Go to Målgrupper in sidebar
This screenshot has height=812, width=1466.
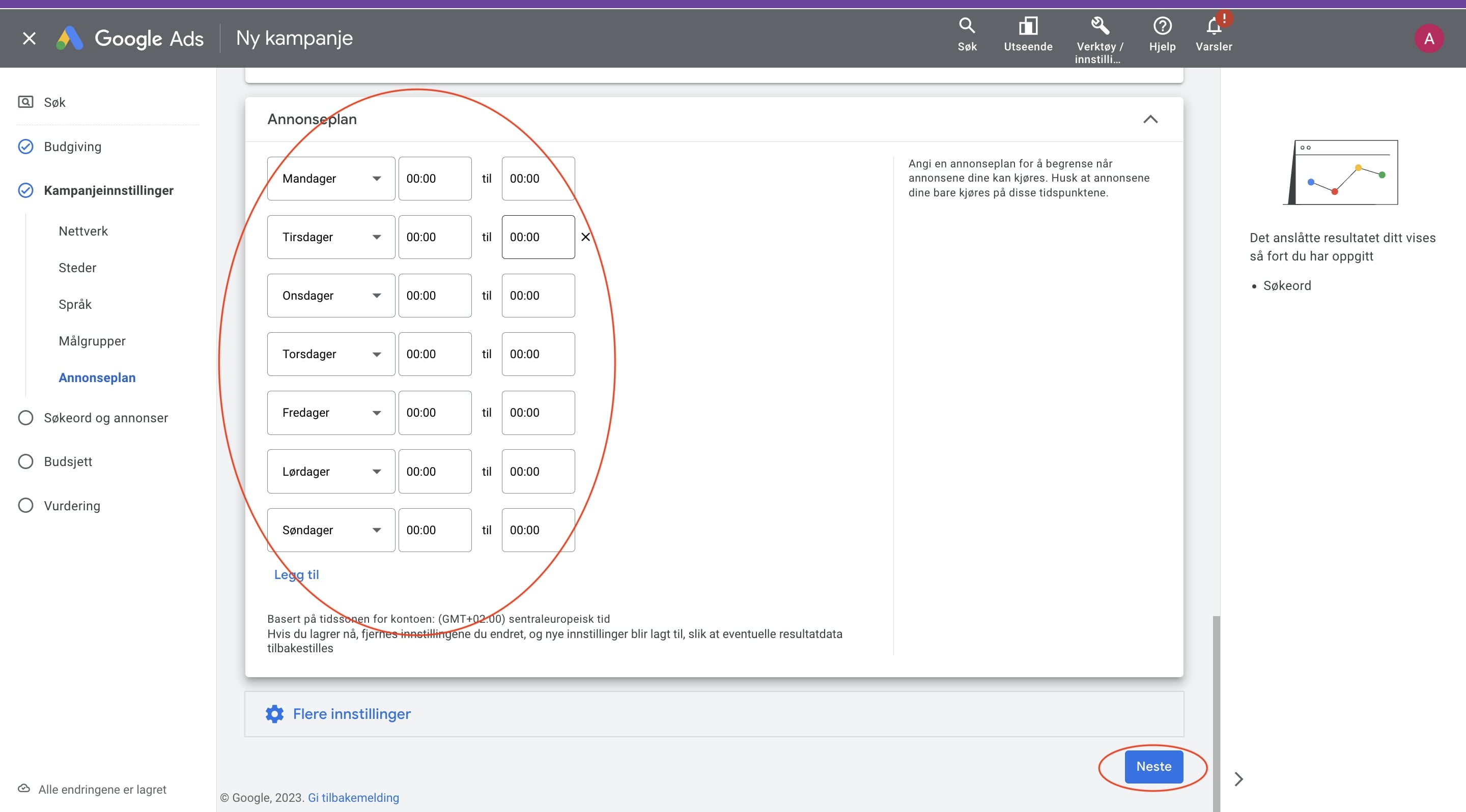point(92,341)
